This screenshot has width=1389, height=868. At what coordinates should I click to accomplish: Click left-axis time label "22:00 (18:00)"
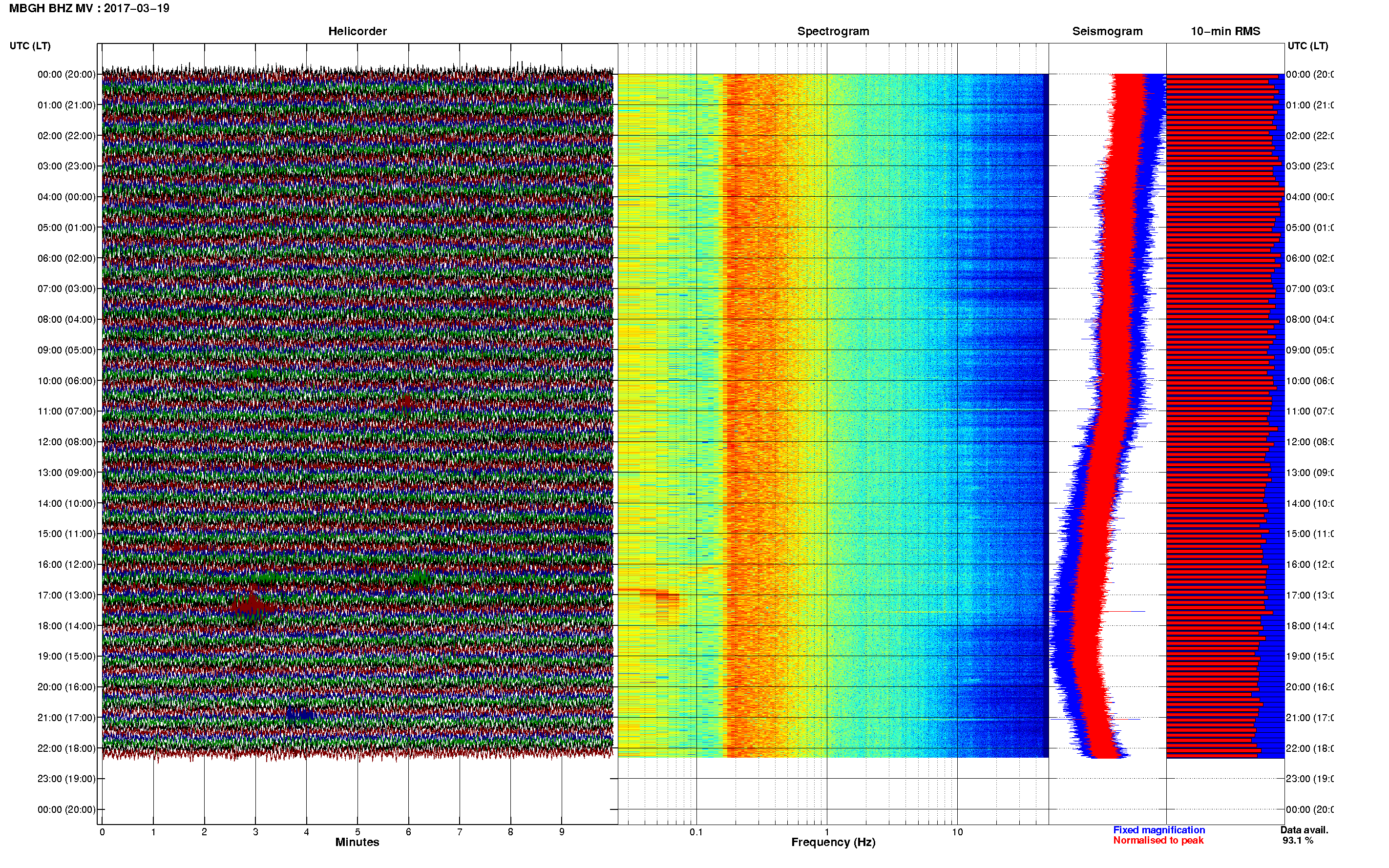coord(66,748)
